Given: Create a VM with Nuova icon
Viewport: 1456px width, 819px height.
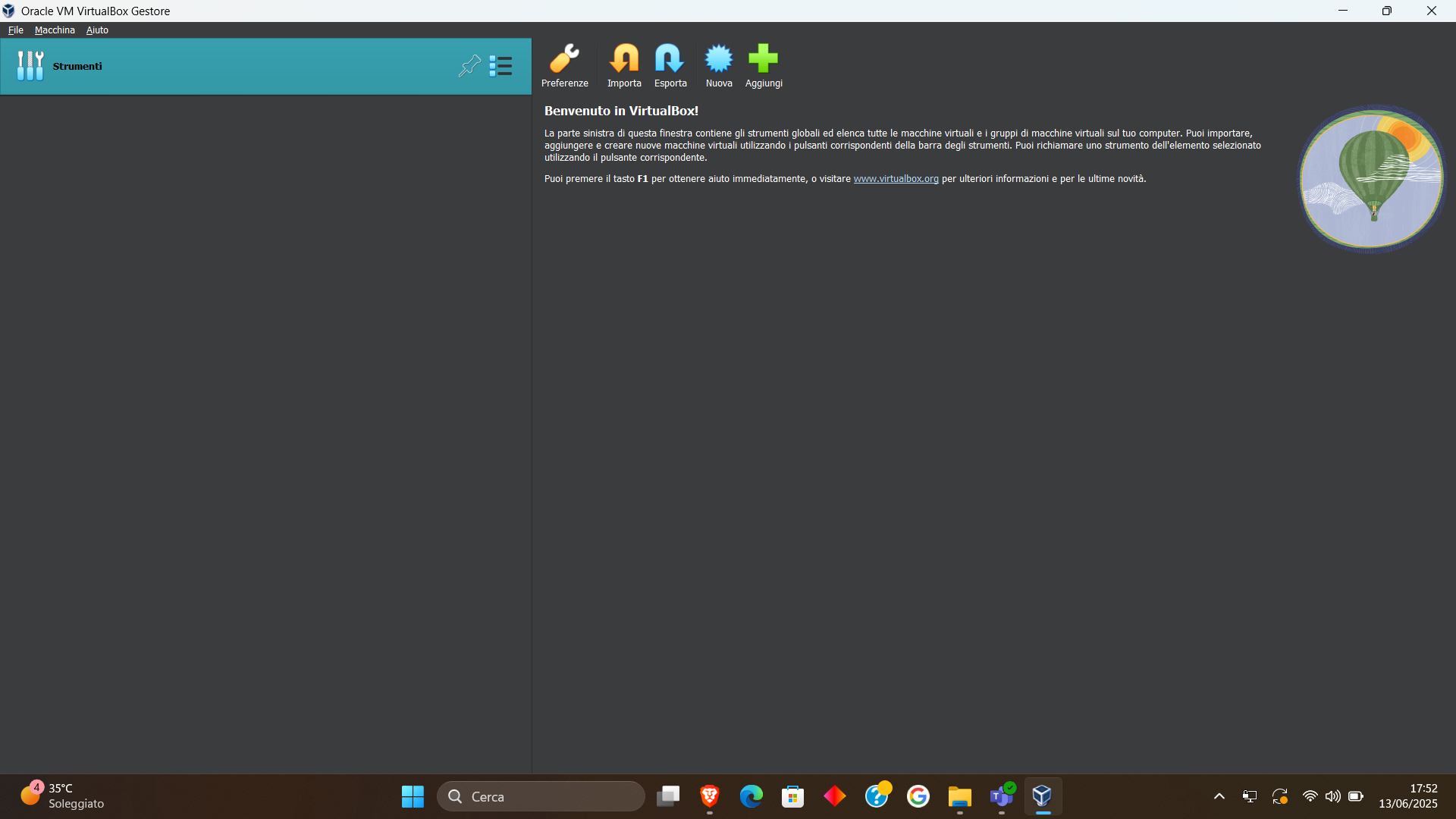Looking at the screenshot, I should pos(718,59).
